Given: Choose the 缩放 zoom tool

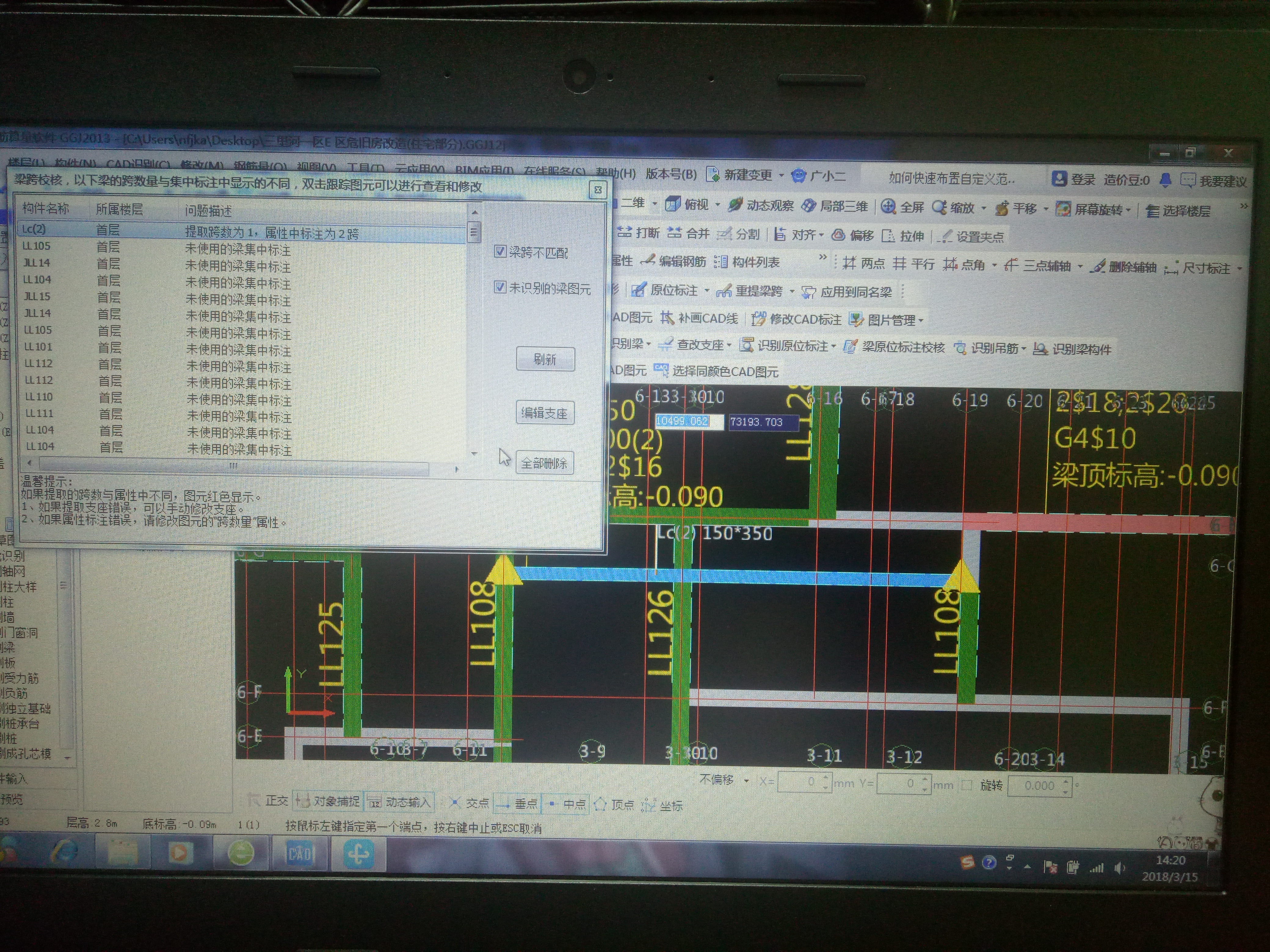Looking at the screenshot, I should pos(954,207).
